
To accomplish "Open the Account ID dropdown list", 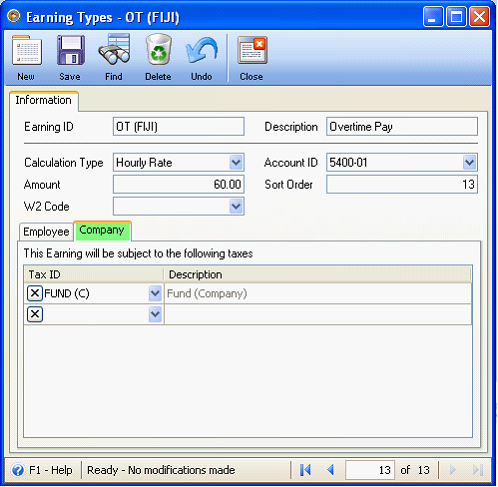I will [x=469, y=163].
